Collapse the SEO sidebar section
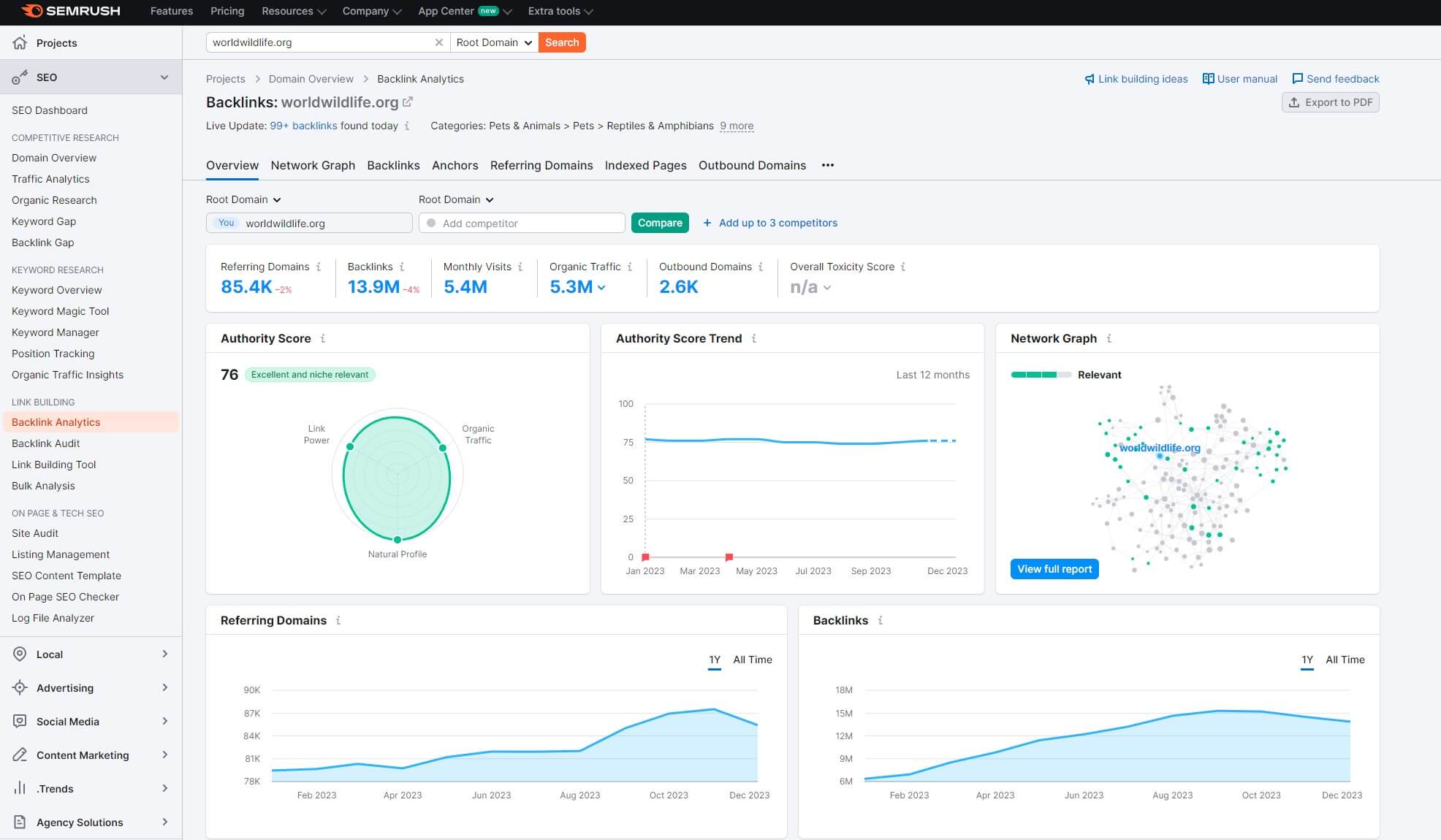This screenshot has width=1441, height=840. [164, 77]
